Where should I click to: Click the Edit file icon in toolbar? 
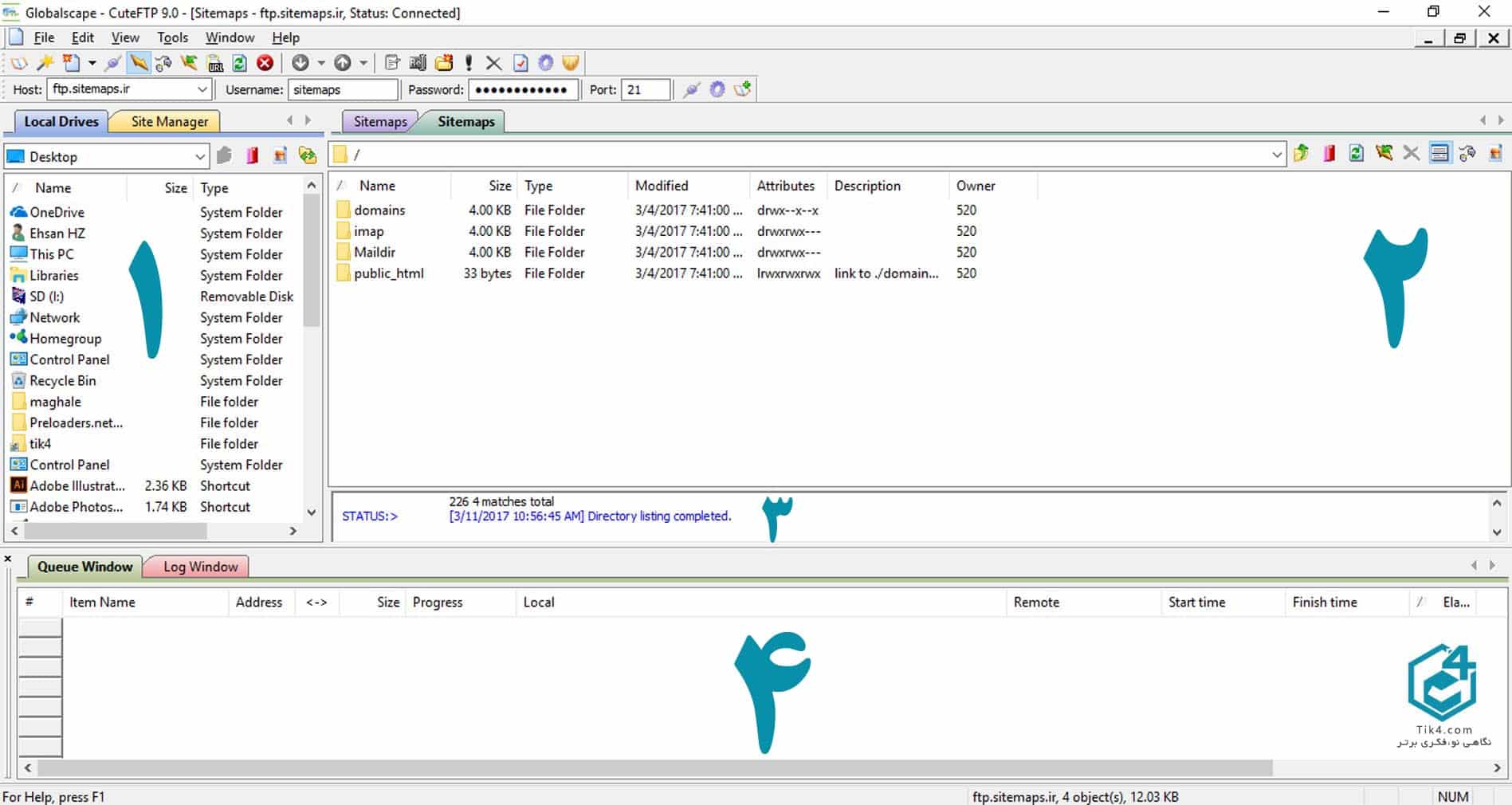pyautogui.click(x=392, y=63)
